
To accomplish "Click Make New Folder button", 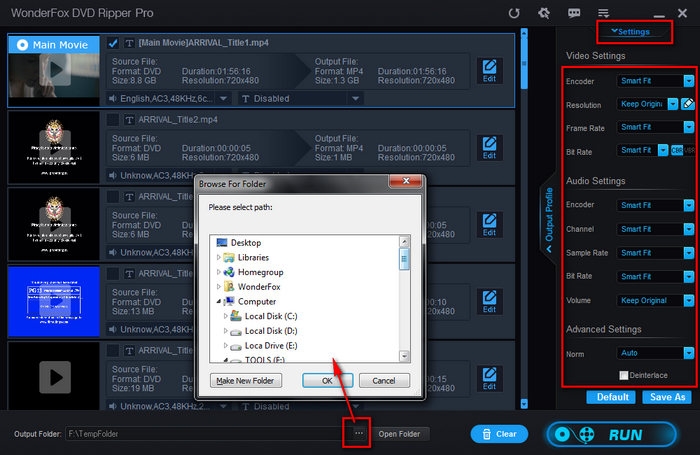I will [x=246, y=380].
